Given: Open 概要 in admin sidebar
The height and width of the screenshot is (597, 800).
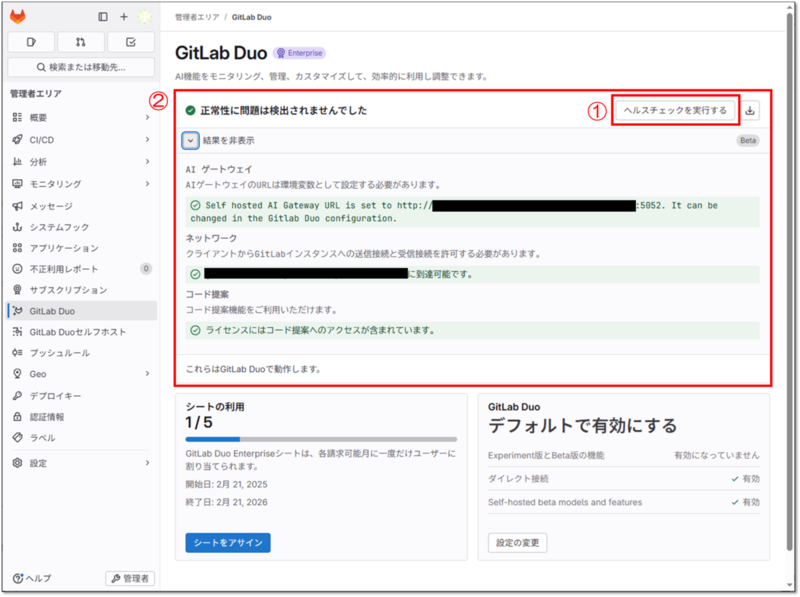Looking at the screenshot, I should click(x=82, y=118).
